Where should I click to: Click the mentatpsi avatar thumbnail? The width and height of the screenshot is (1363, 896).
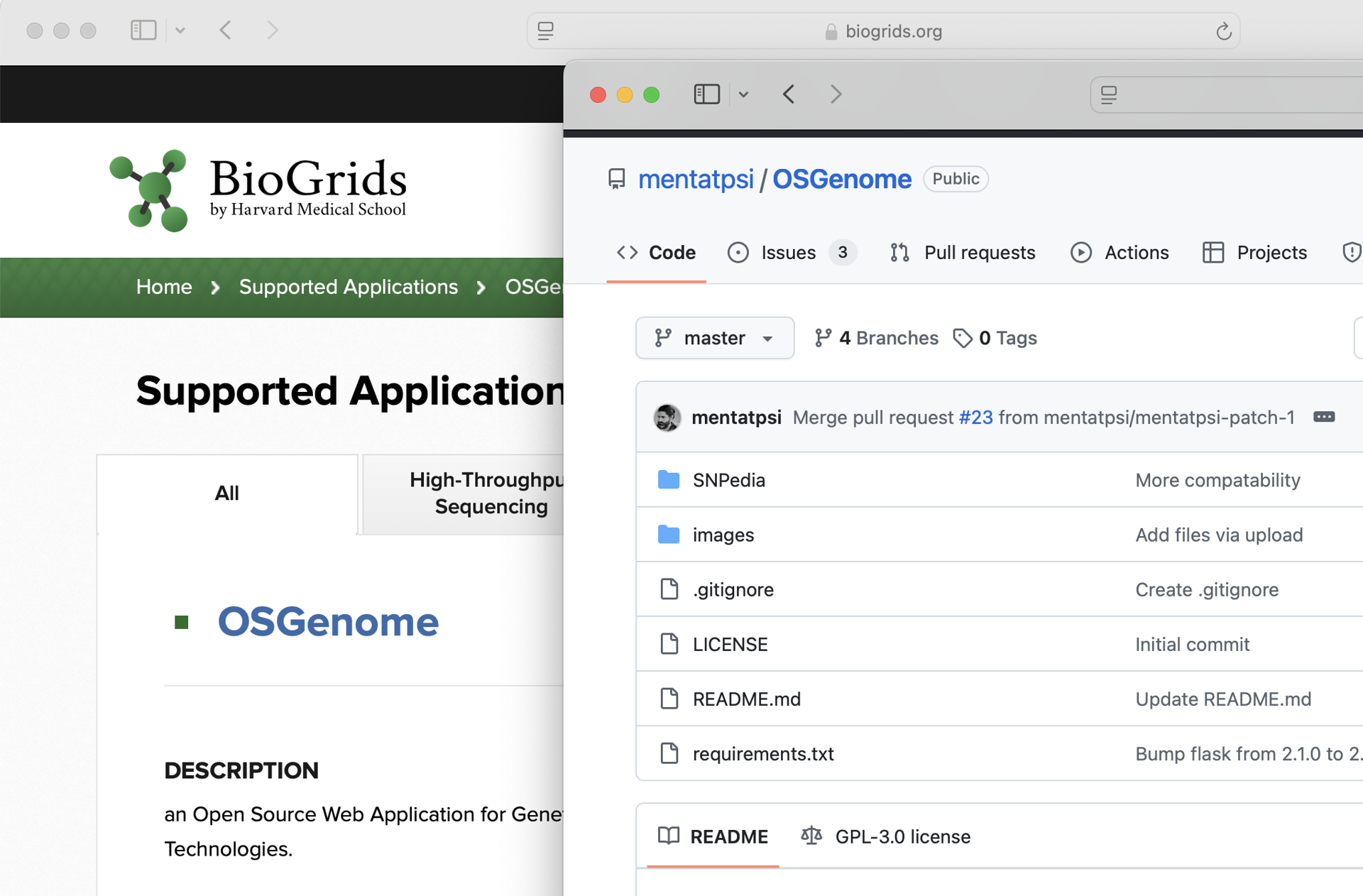[667, 417]
